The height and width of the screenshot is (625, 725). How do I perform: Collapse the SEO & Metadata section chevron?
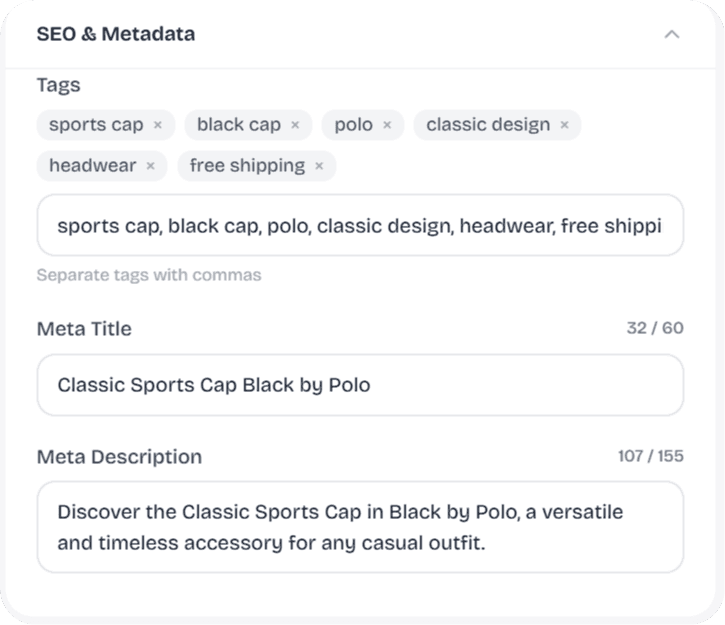pyautogui.click(x=672, y=34)
